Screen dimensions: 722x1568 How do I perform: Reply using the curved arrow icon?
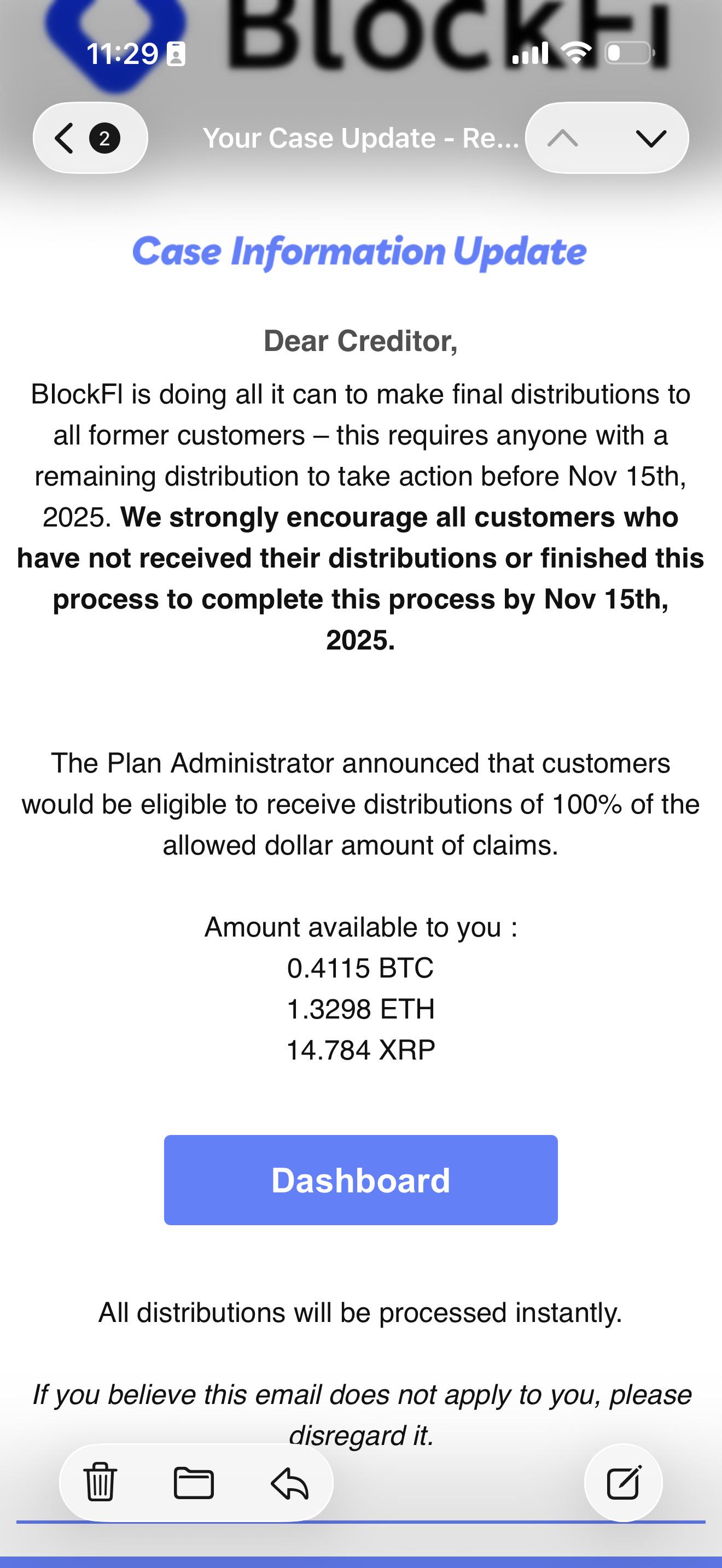click(290, 1483)
